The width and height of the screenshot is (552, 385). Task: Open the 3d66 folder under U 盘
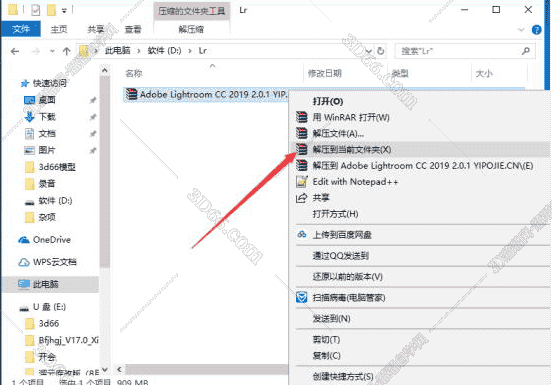coord(49,323)
